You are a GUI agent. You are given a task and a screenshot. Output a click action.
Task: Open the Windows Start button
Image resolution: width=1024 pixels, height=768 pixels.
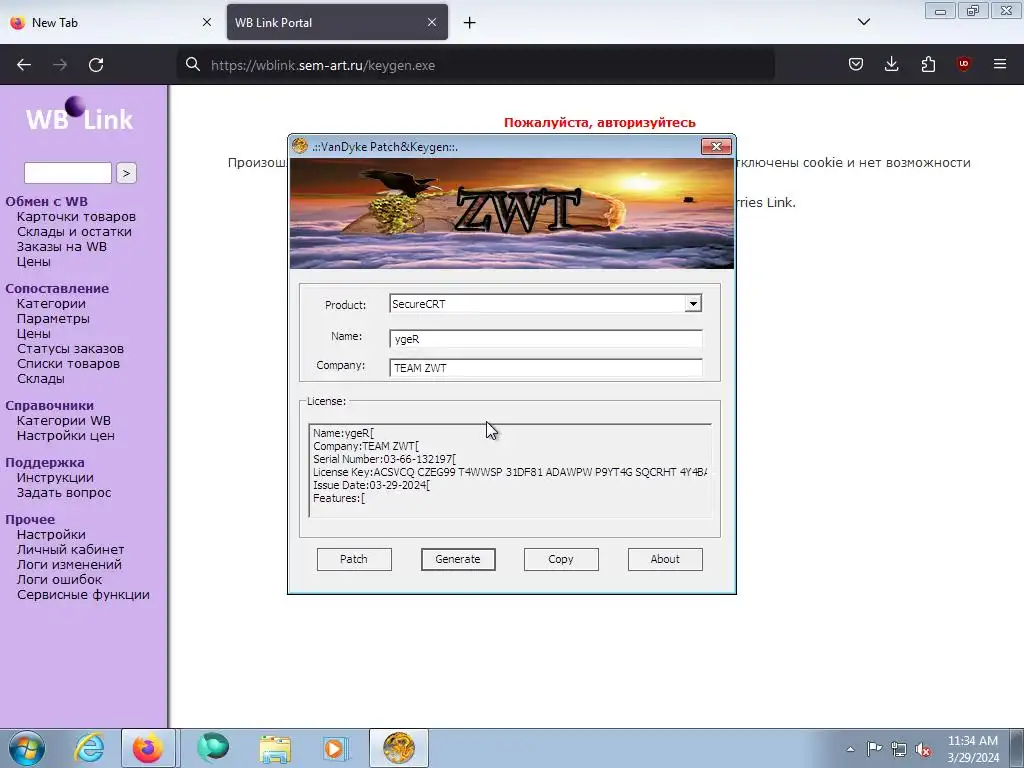[27, 748]
